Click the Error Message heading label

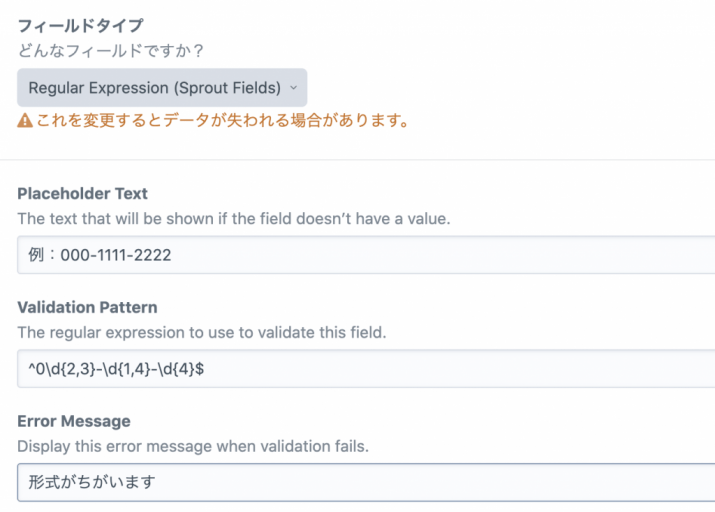74,421
